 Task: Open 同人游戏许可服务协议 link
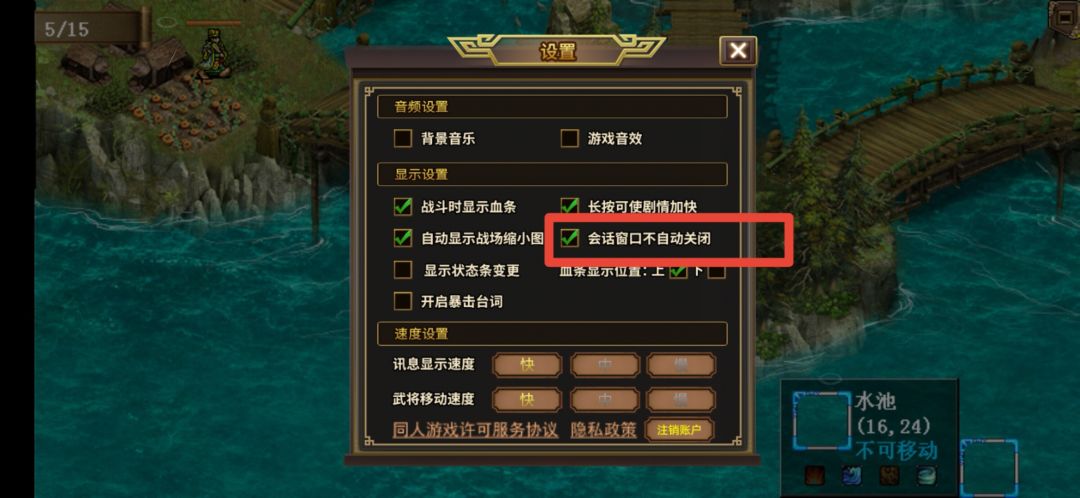[x=475, y=430]
